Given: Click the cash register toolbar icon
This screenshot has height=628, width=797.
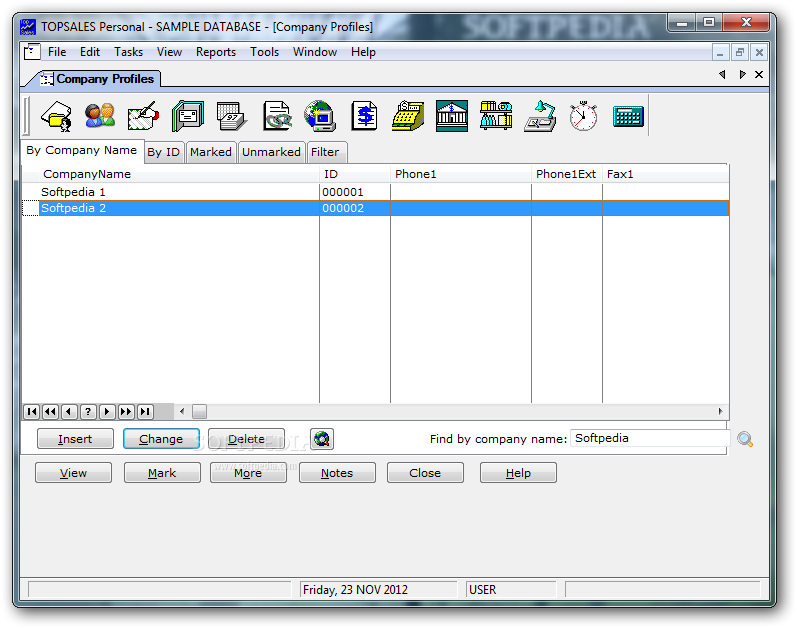Looking at the screenshot, I should 408,116.
